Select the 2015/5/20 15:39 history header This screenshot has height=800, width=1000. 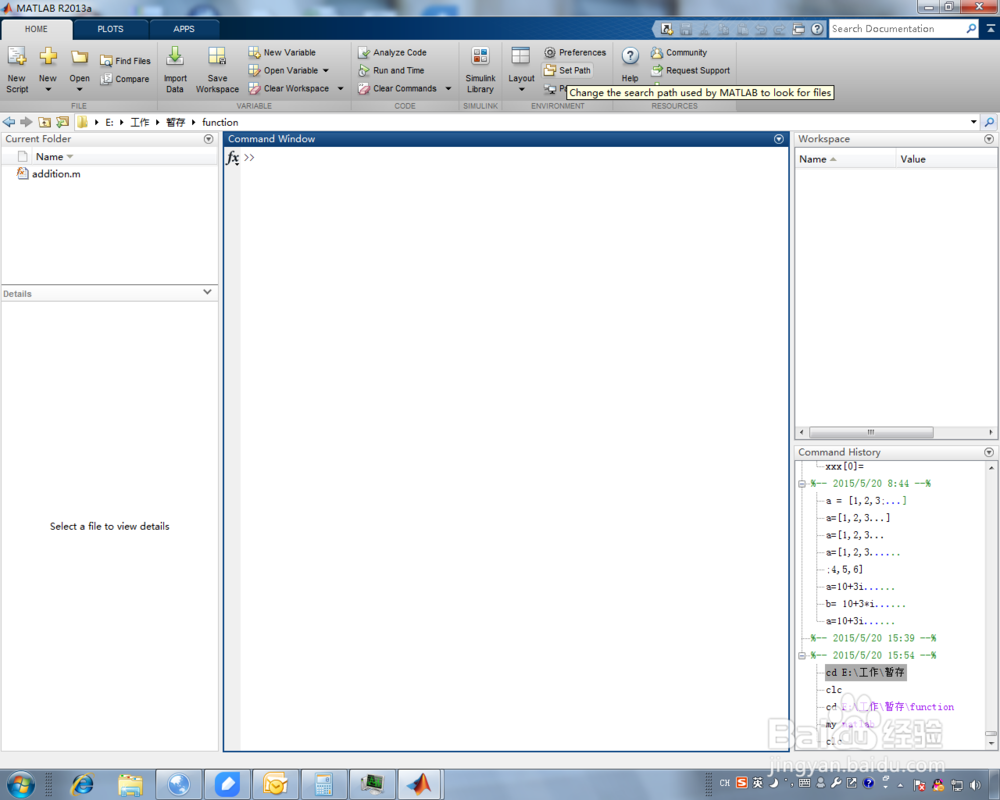pyautogui.click(x=873, y=639)
